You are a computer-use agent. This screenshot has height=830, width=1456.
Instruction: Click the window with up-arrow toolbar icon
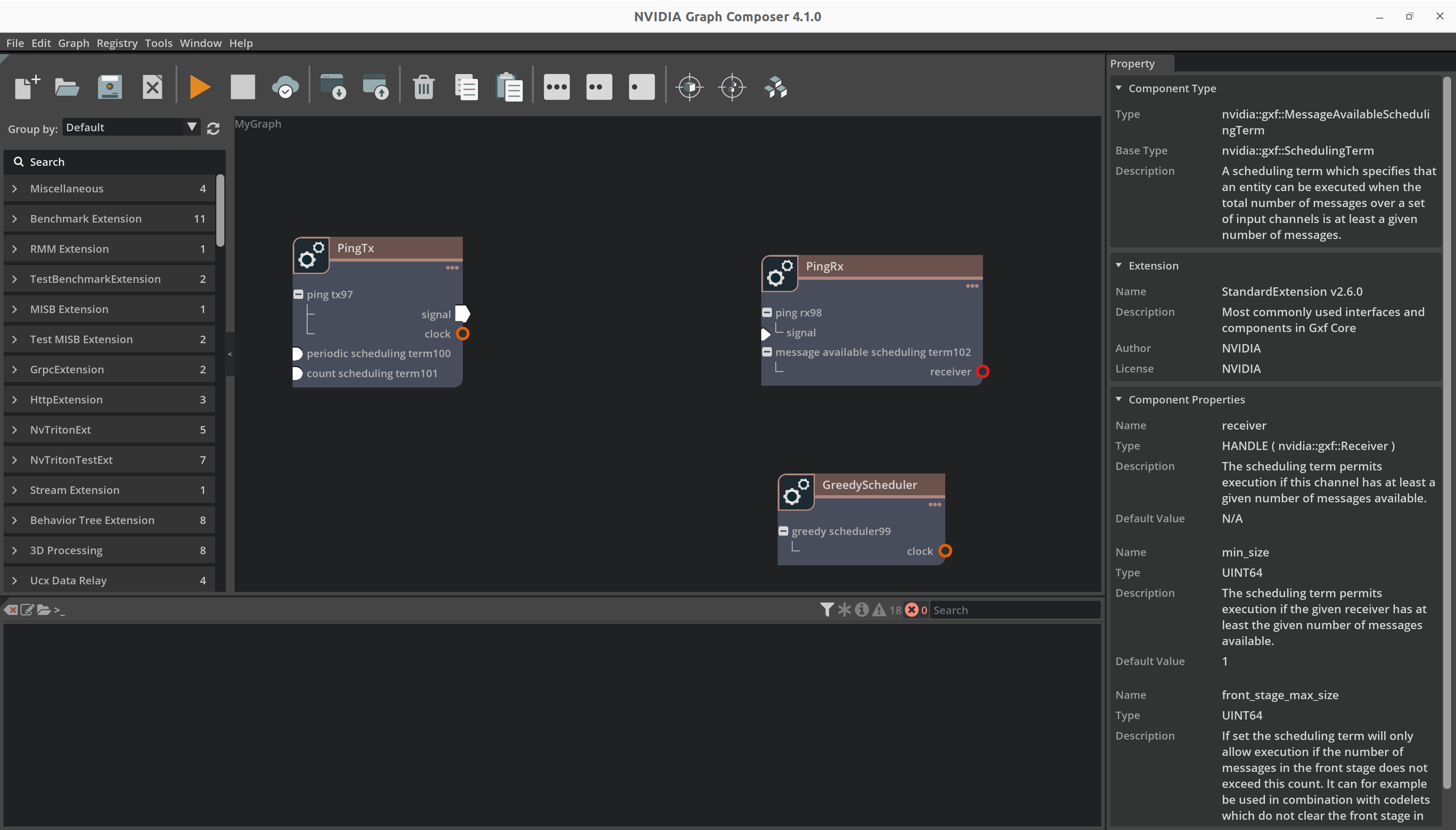pos(376,87)
